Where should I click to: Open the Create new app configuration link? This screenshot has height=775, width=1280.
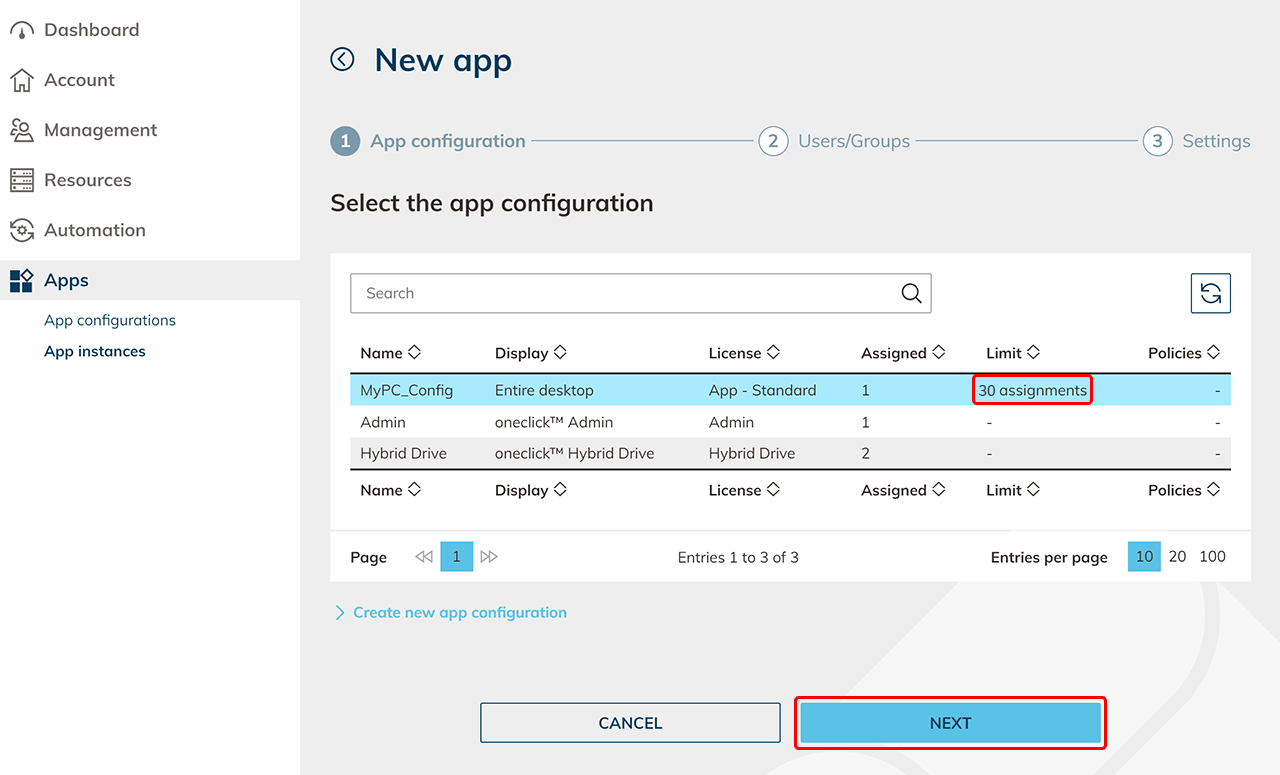tap(459, 613)
